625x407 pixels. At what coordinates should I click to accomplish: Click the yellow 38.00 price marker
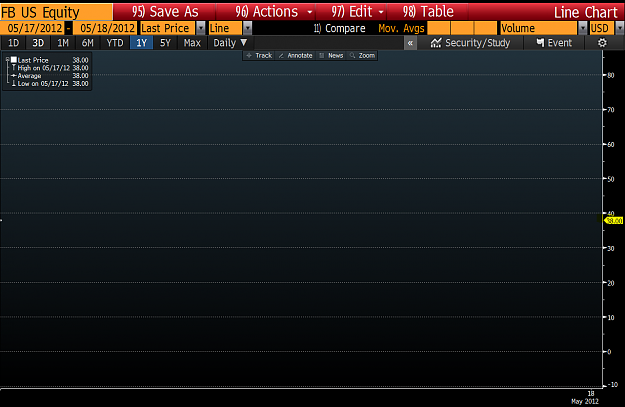tap(614, 220)
